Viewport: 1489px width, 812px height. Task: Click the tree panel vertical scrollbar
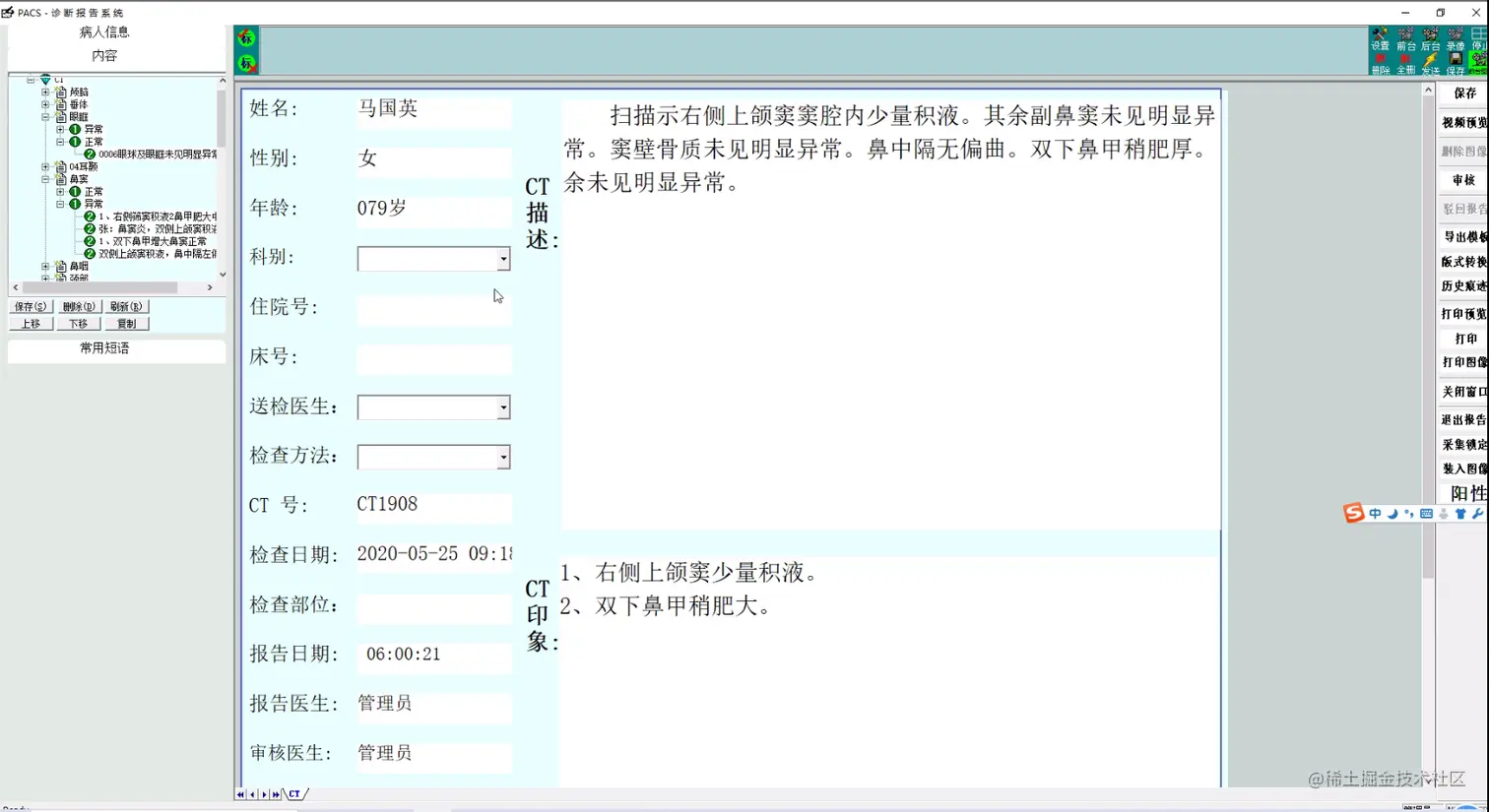click(x=222, y=177)
